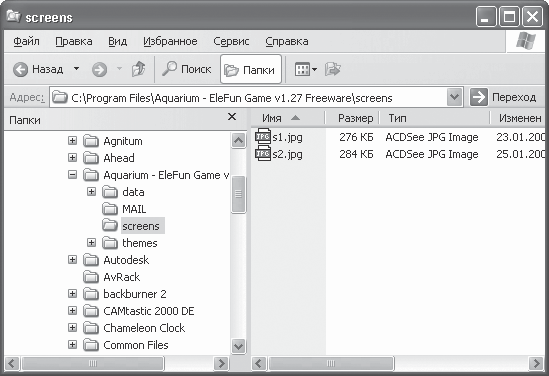Viewport: 549px width, 376px height.
Task: Expand the Ahead folder node
Action: click(x=72, y=158)
